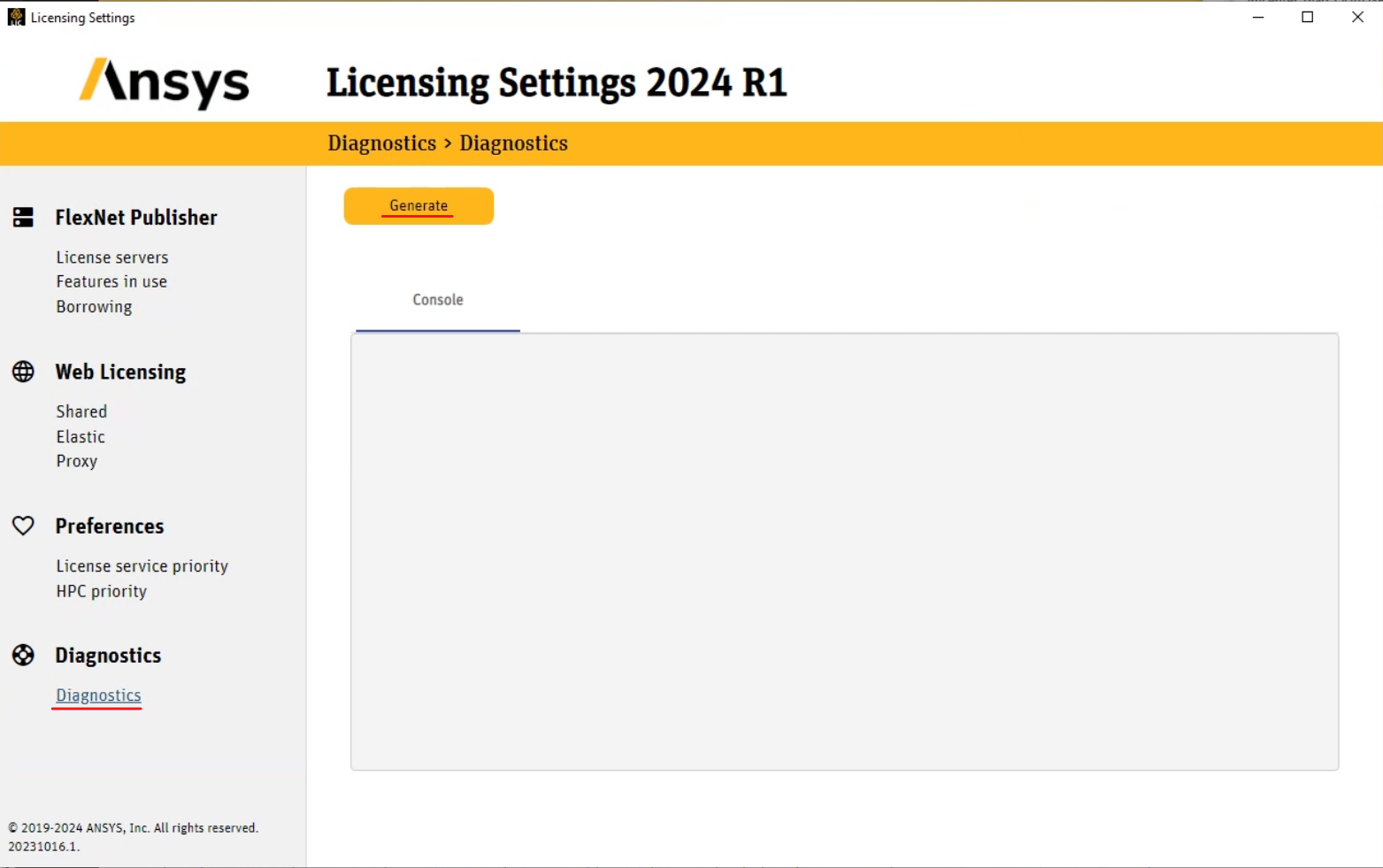This screenshot has width=1383, height=868.
Task: Click the Ansys logo
Action: tap(164, 82)
